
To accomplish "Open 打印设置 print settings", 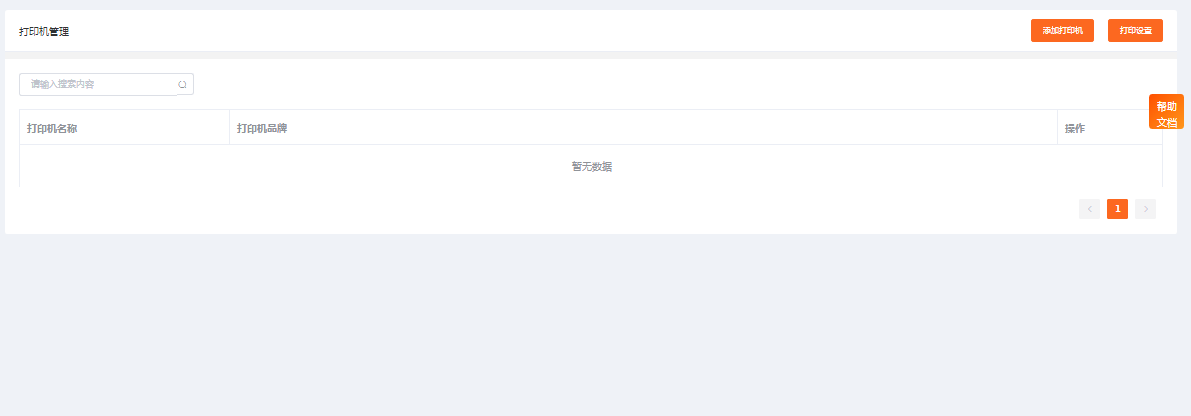I will (x=1136, y=30).
